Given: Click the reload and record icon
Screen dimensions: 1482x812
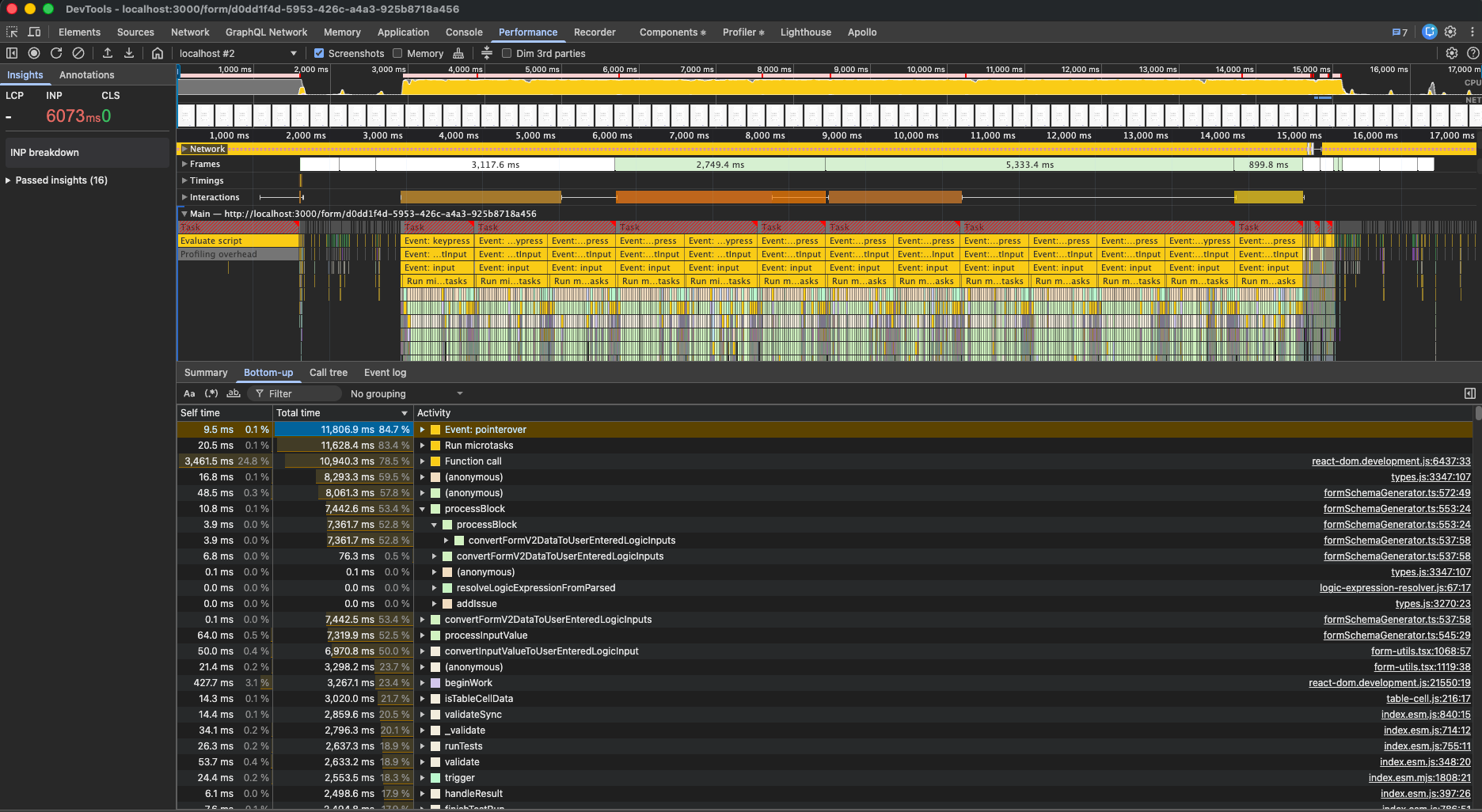Looking at the screenshot, I should pyautogui.click(x=56, y=53).
